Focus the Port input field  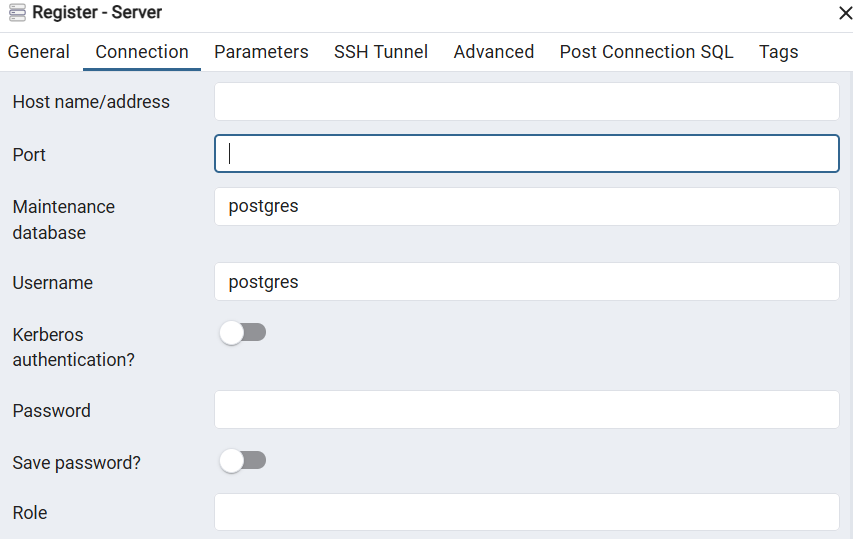click(x=526, y=154)
